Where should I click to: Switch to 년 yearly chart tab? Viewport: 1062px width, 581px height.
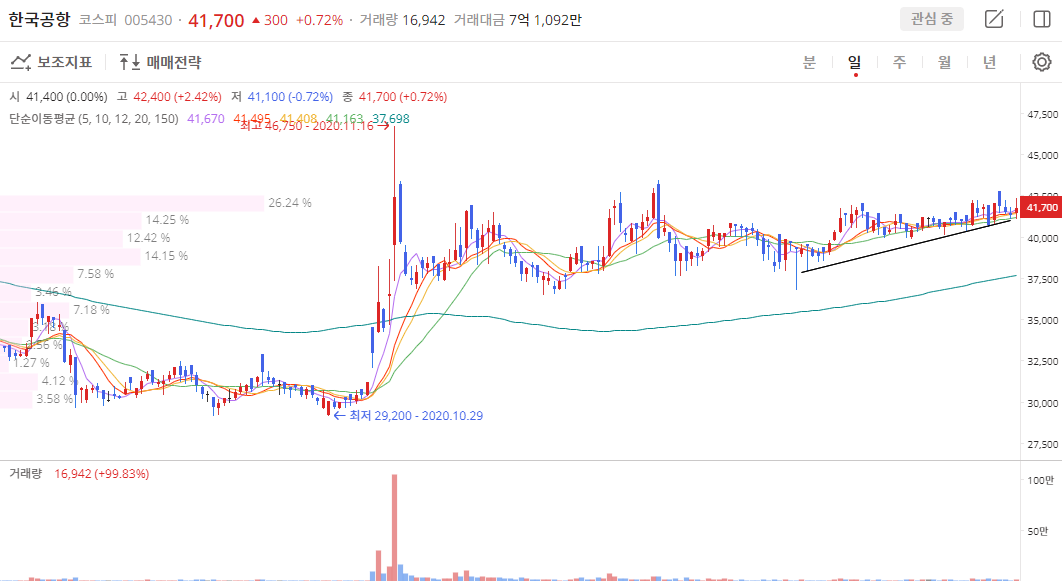990,62
